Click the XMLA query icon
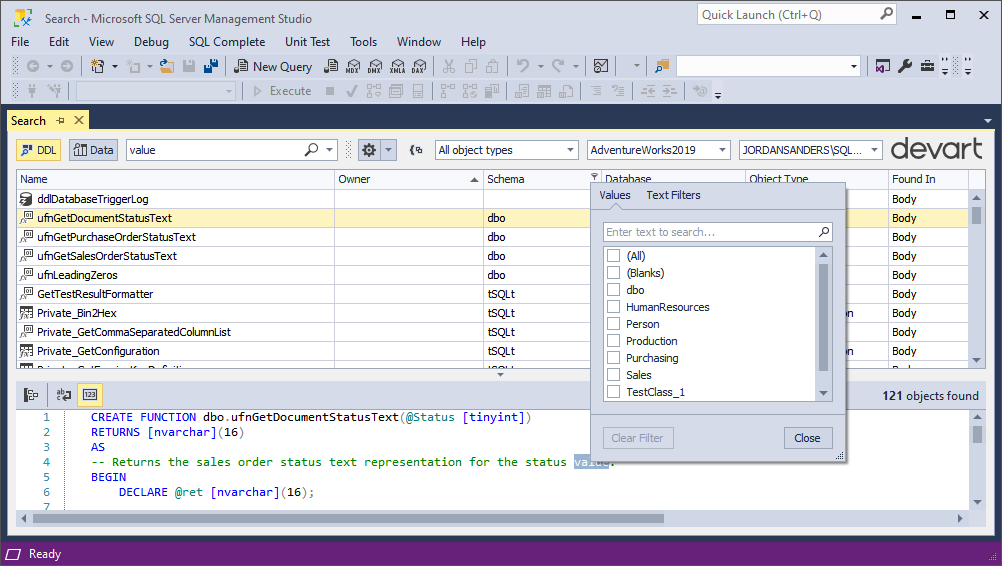 397,66
